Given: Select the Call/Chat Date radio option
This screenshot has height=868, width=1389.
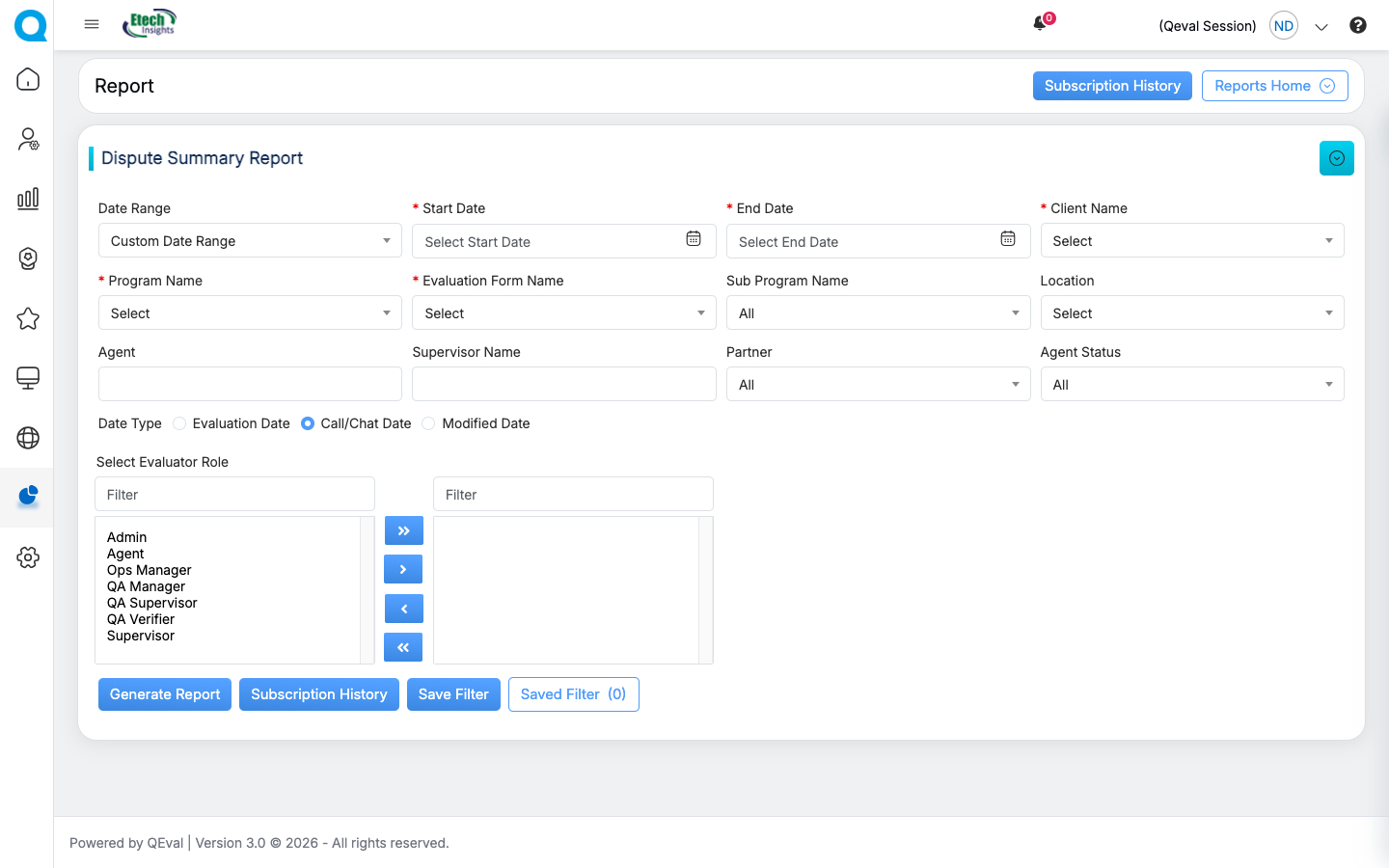Looking at the screenshot, I should [308, 423].
